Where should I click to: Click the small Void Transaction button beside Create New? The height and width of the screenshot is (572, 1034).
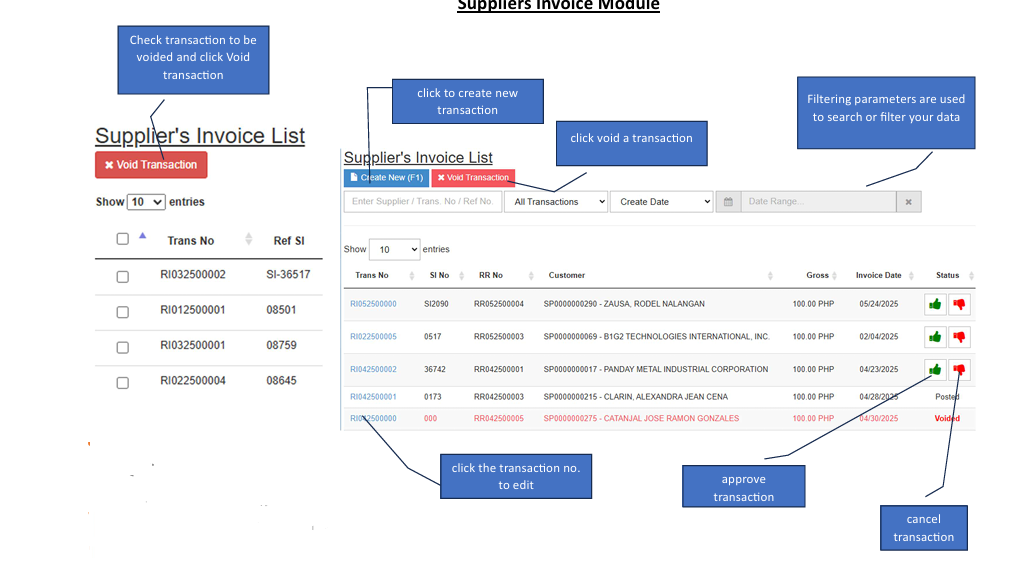(x=473, y=178)
